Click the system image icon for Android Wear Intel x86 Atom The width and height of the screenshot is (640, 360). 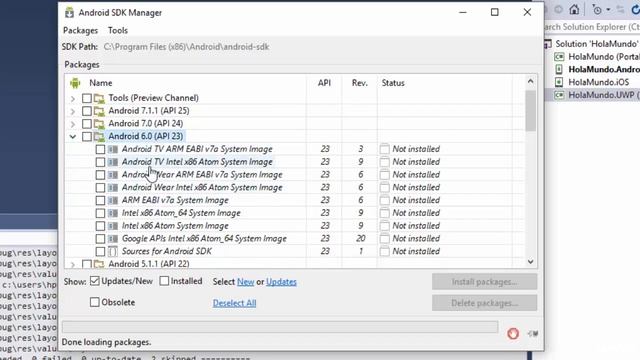coord(113,188)
